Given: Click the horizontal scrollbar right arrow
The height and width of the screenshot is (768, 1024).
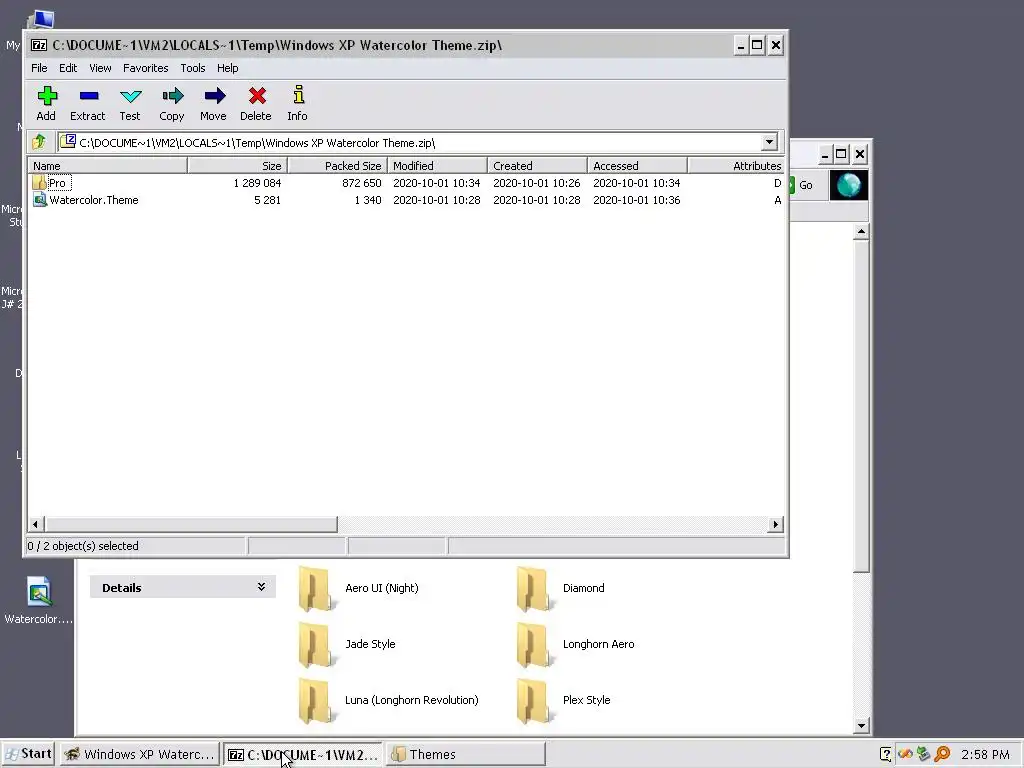Looking at the screenshot, I should (x=775, y=524).
